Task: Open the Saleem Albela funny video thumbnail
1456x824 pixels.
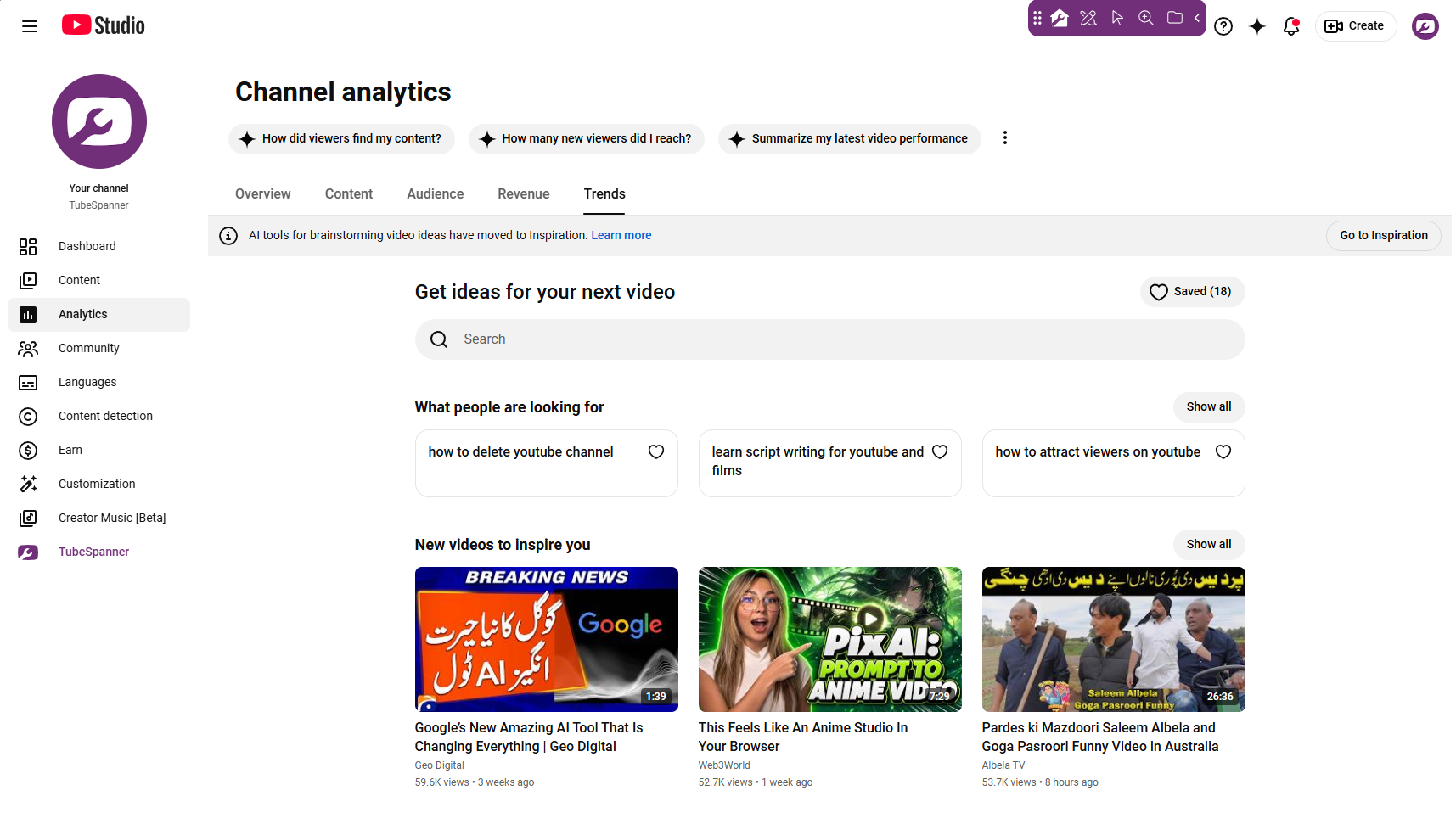Action: click(x=1114, y=640)
